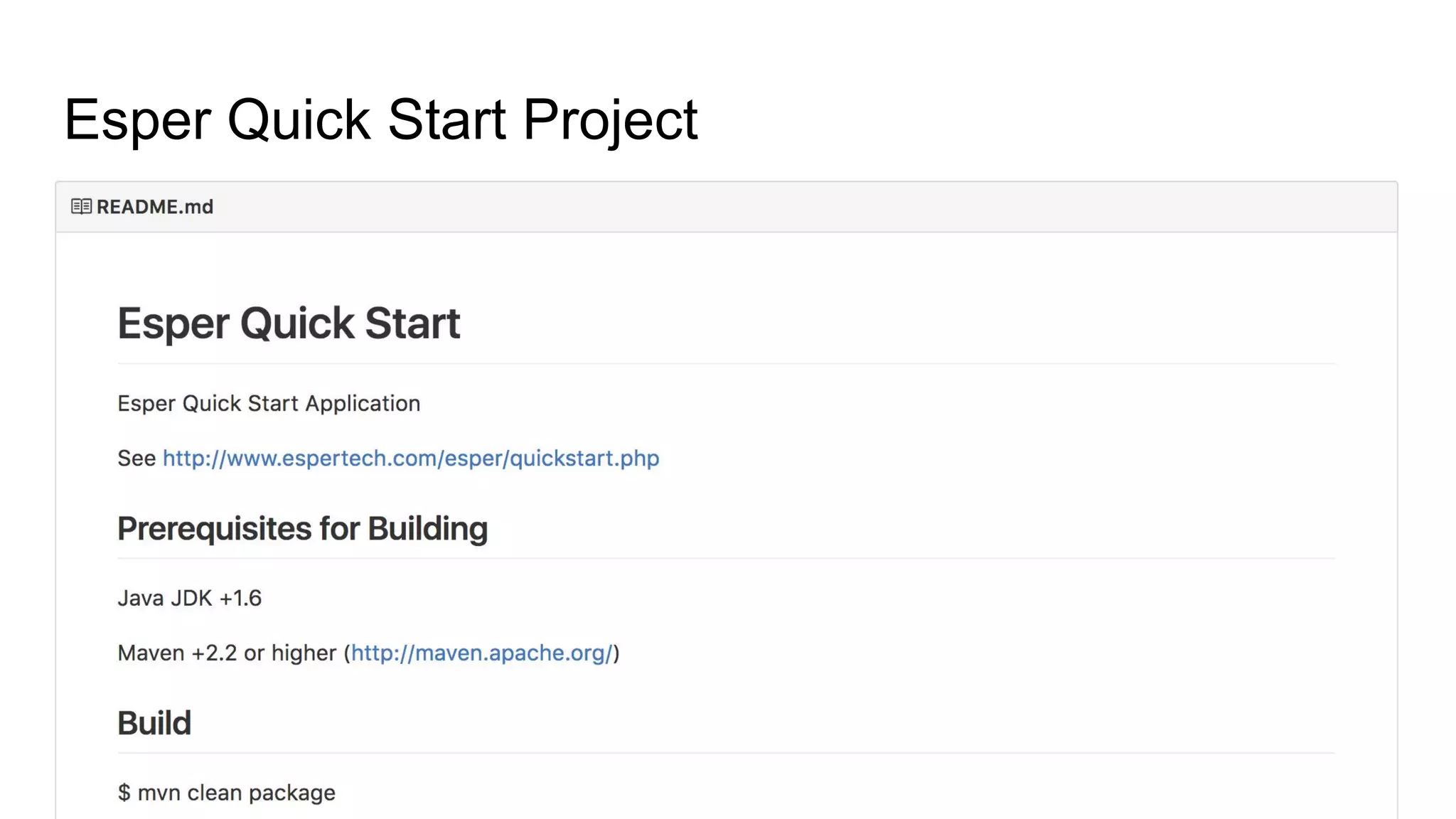Viewport: 1456px width, 819px height.
Task: Select the line Java JDK +1.6
Action: [189, 599]
